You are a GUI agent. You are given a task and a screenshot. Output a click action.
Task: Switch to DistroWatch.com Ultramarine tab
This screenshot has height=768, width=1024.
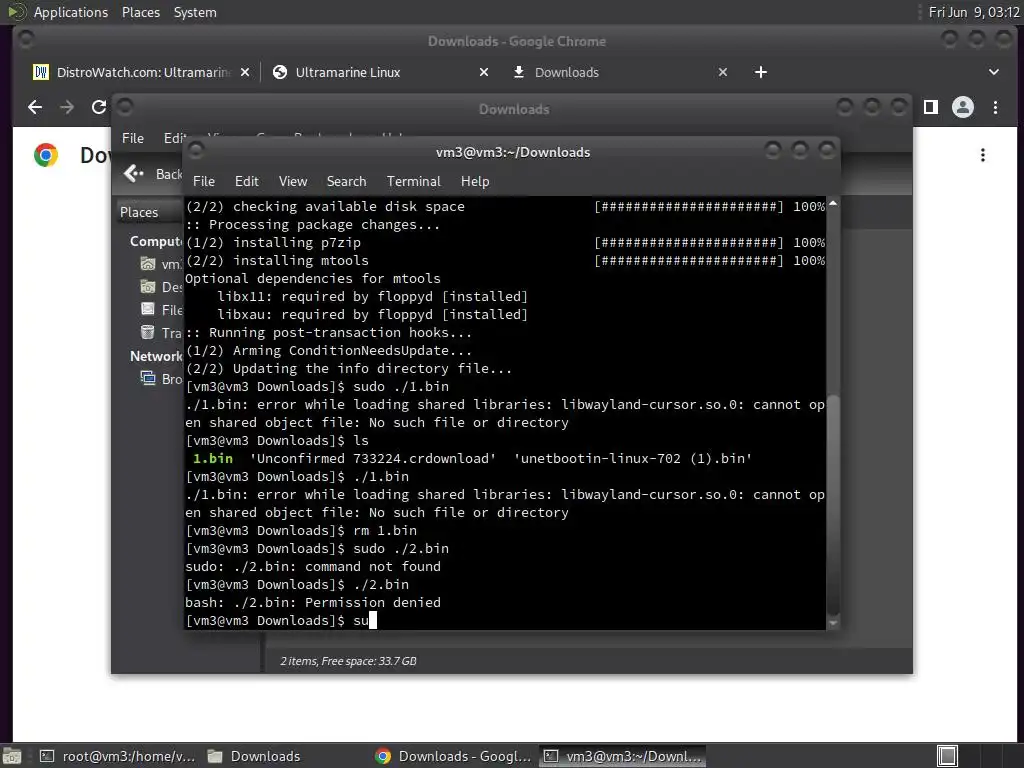click(x=143, y=72)
